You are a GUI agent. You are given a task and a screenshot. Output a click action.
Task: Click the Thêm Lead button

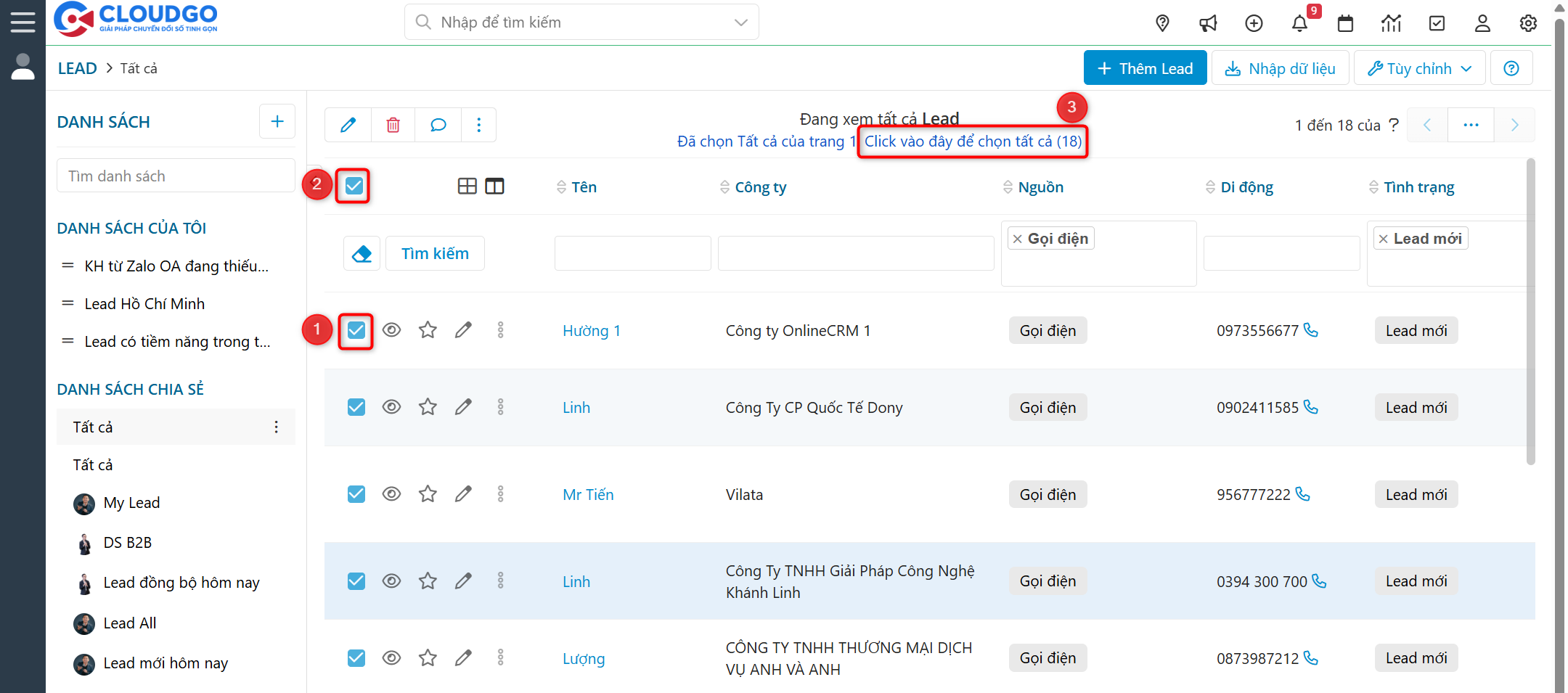tap(1145, 67)
